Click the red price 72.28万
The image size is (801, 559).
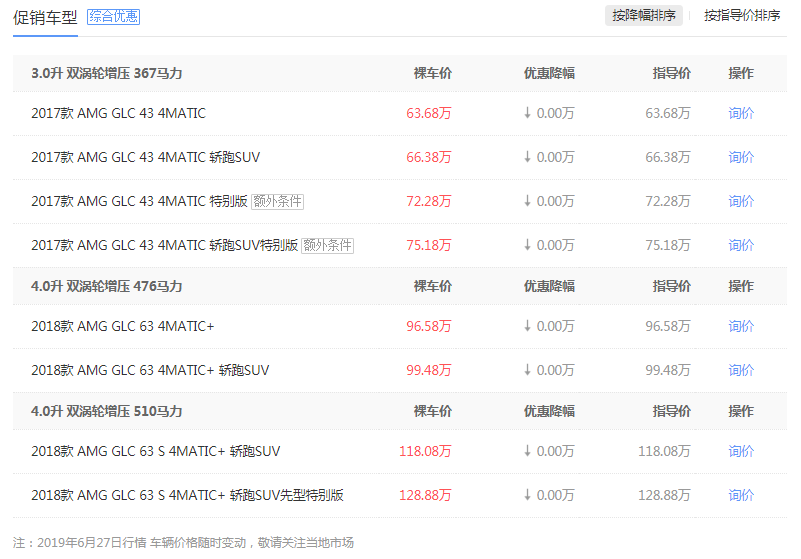pyautogui.click(x=429, y=201)
